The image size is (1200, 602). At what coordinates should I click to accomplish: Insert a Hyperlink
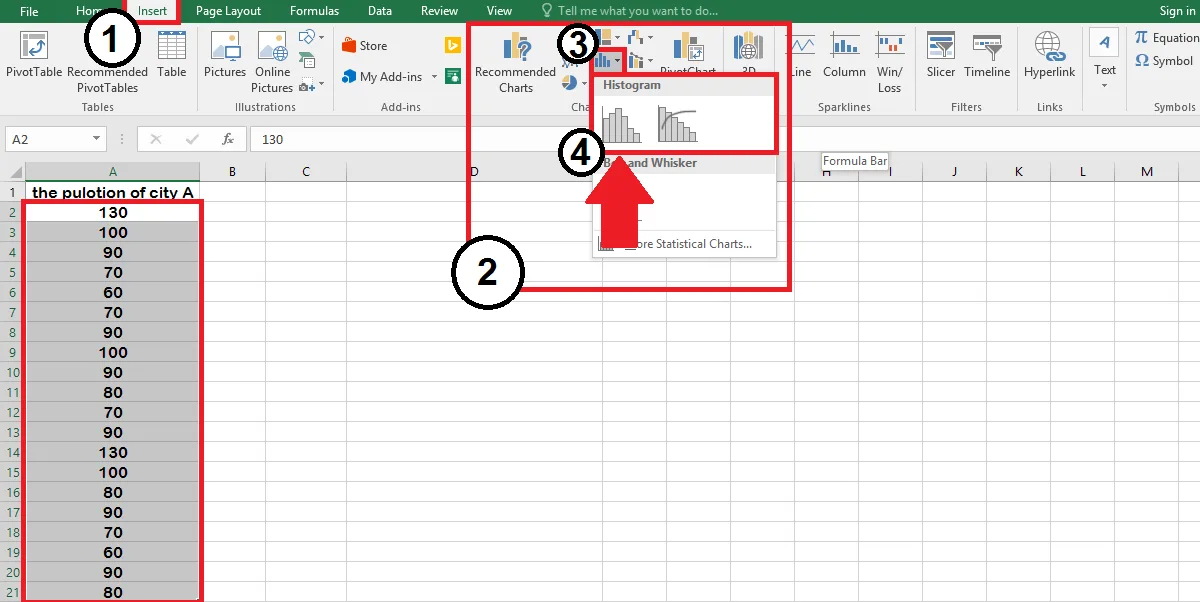[x=1049, y=56]
